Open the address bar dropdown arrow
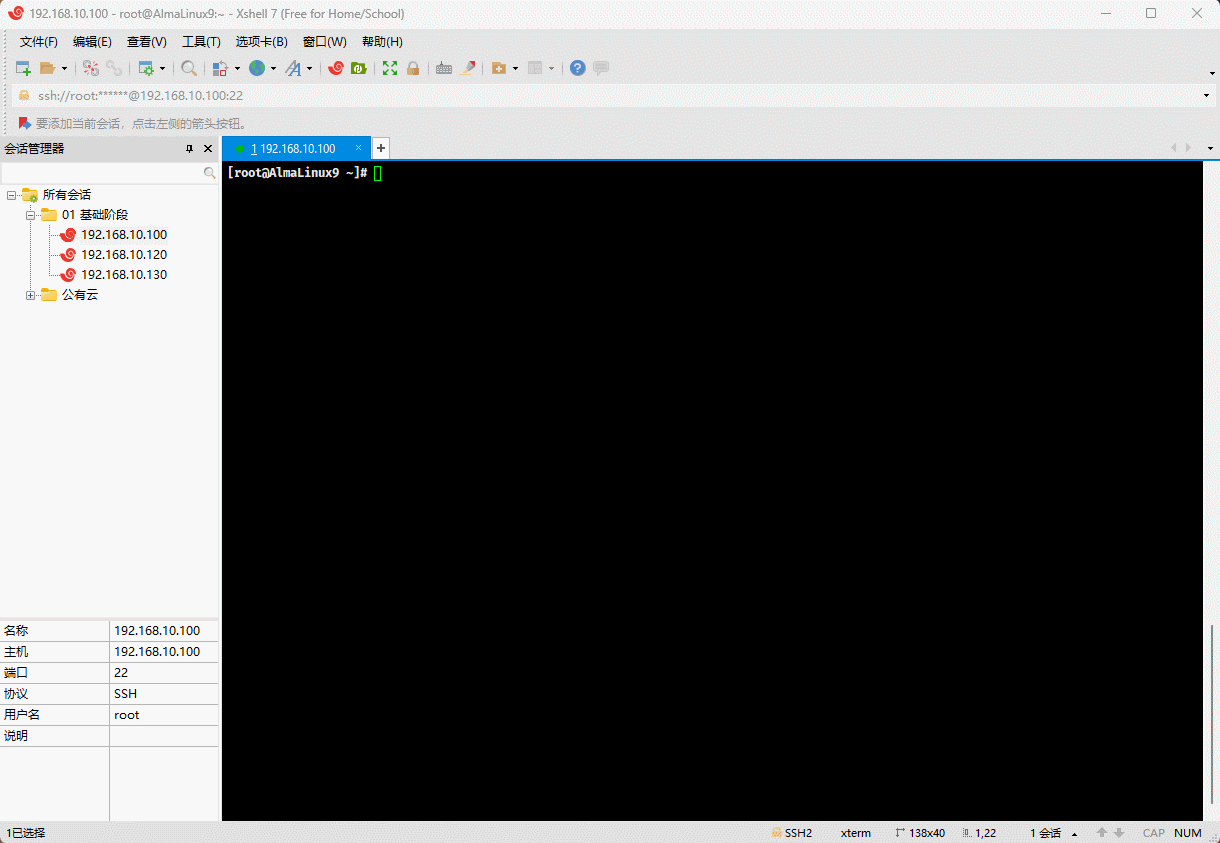 (1207, 96)
